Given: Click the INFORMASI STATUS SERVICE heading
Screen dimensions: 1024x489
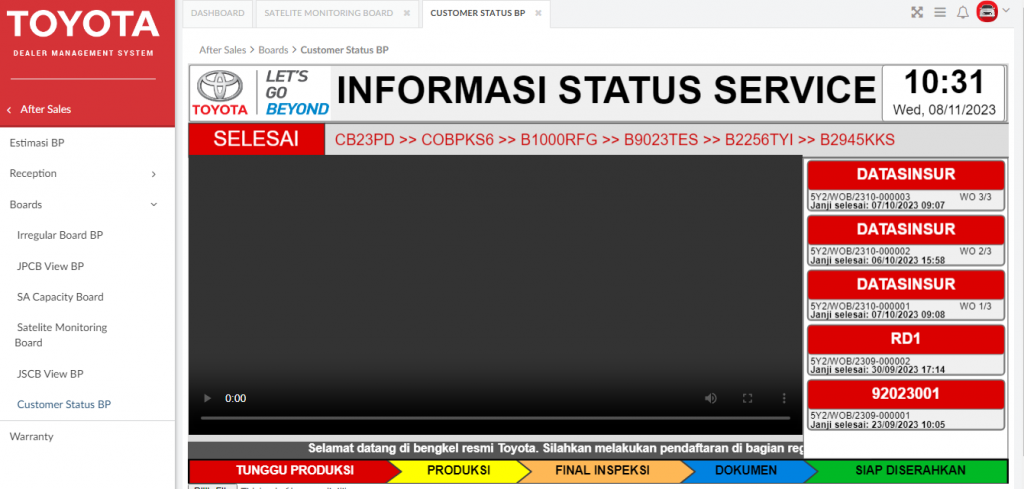Looking at the screenshot, I should (606, 90).
